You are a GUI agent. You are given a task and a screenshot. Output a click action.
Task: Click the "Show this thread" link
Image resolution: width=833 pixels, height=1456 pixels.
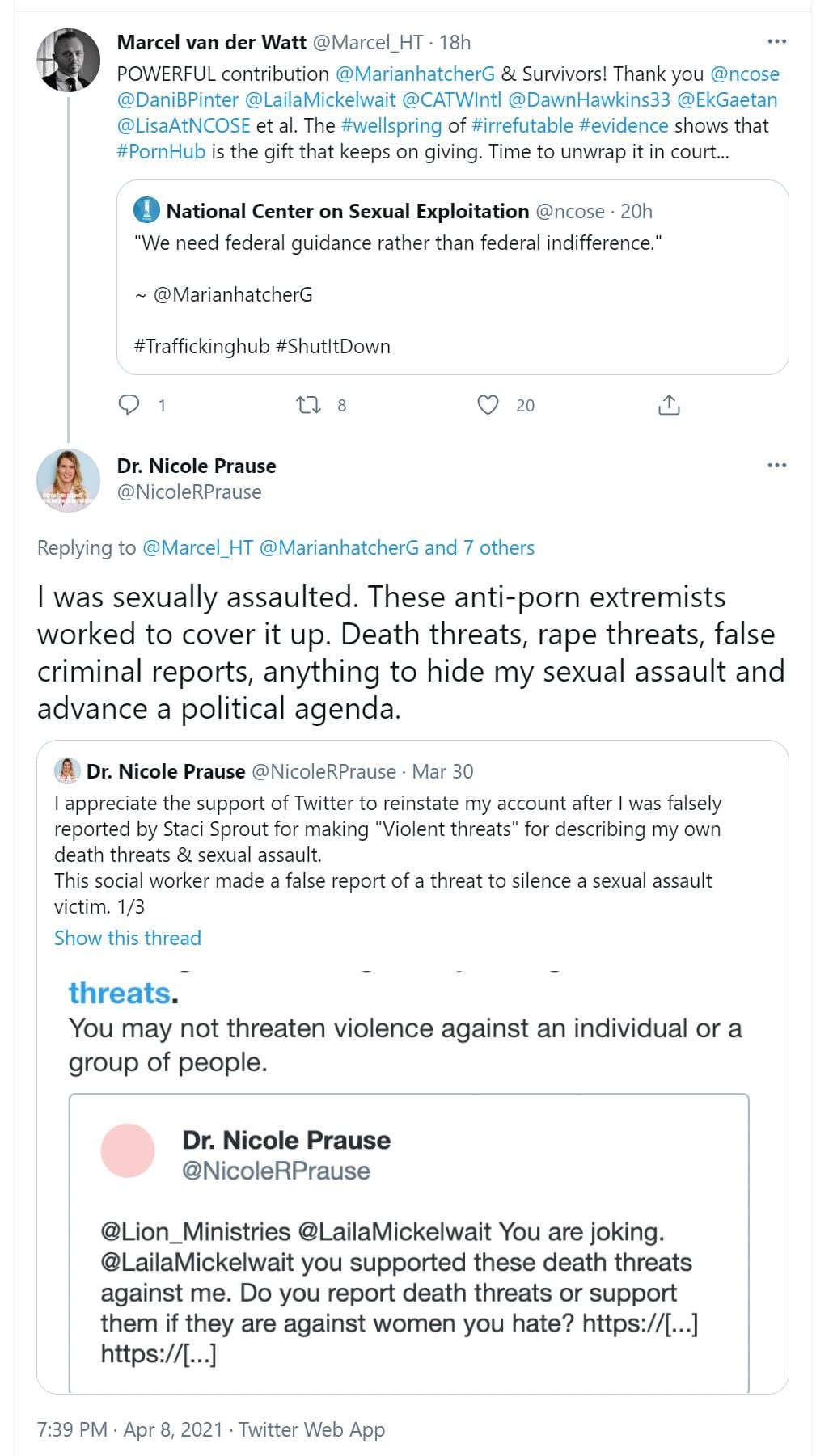[x=128, y=938]
